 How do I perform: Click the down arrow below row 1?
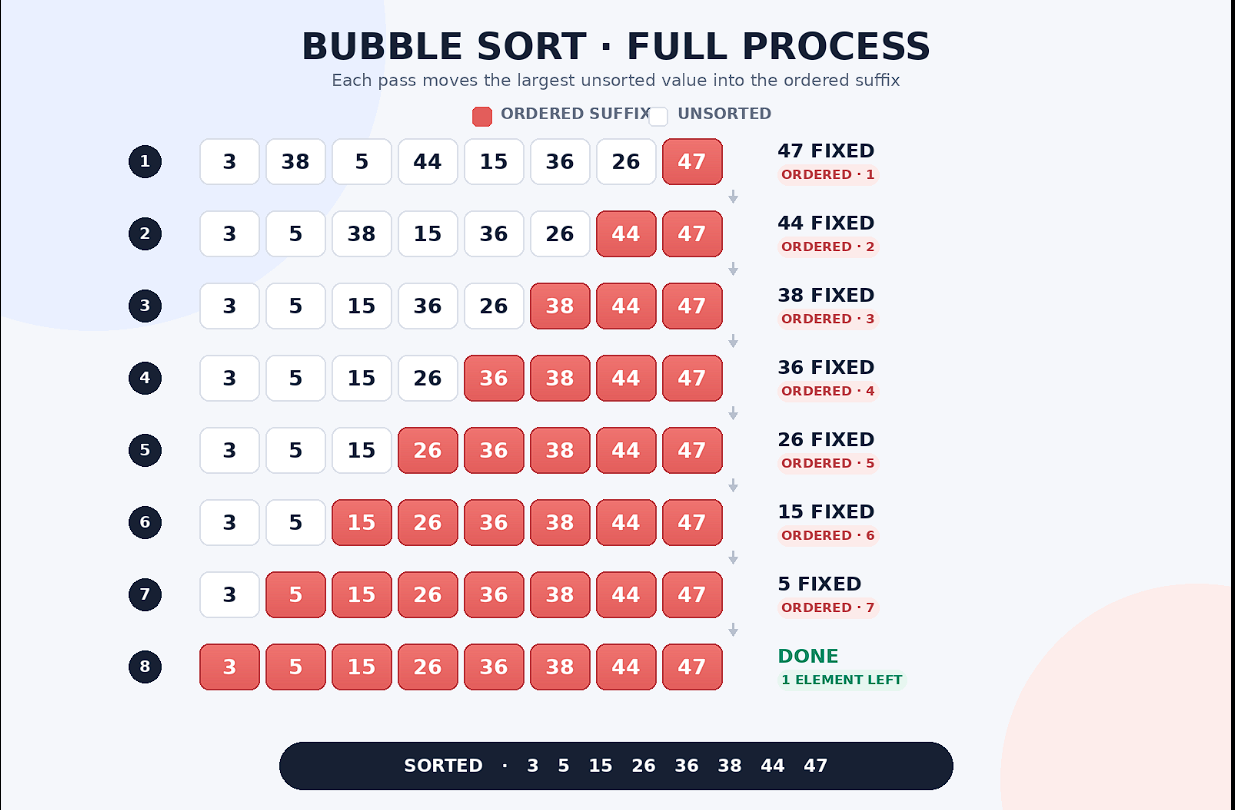click(733, 197)
